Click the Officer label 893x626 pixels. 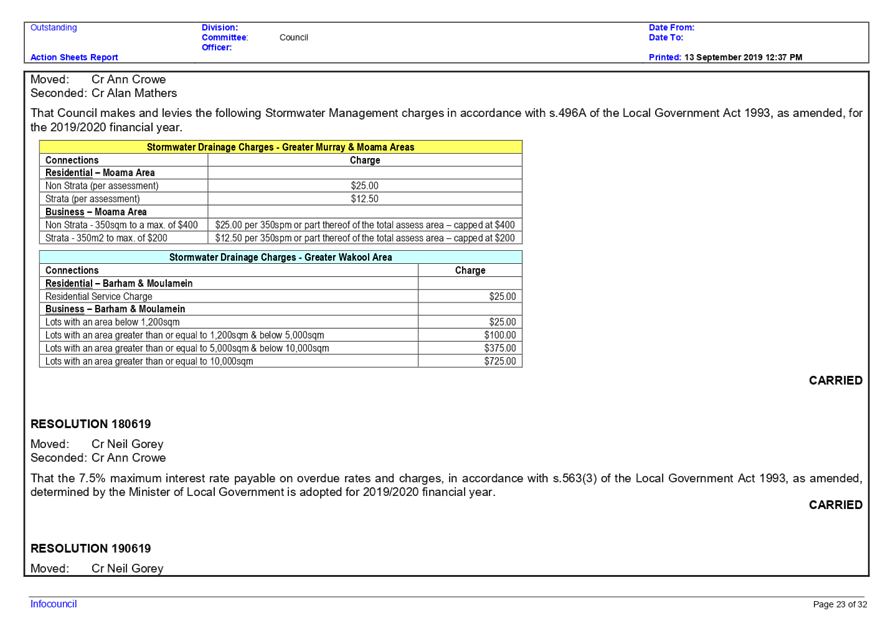(x=217, y=47)
